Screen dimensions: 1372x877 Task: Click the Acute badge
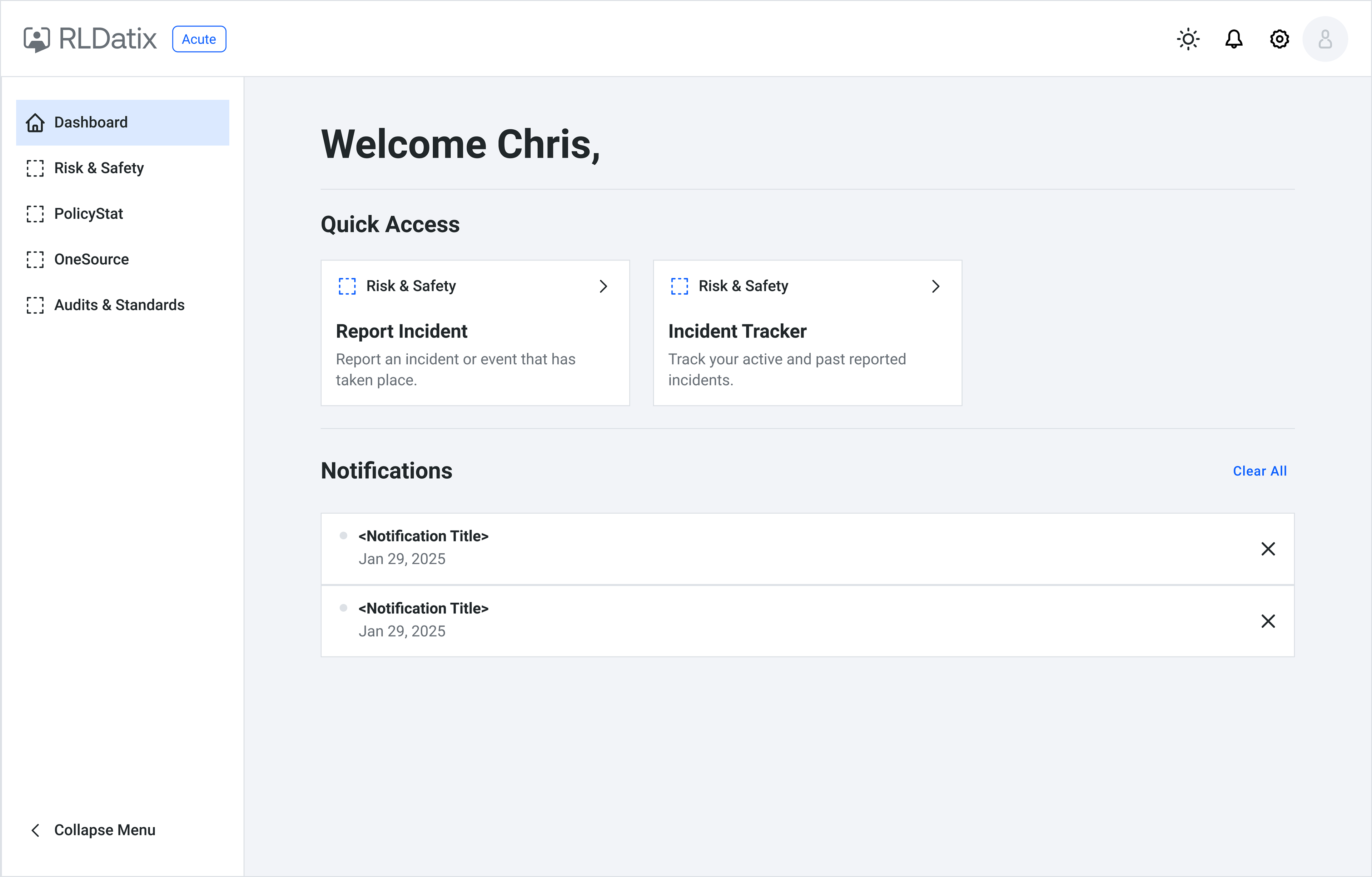[199, 39]
